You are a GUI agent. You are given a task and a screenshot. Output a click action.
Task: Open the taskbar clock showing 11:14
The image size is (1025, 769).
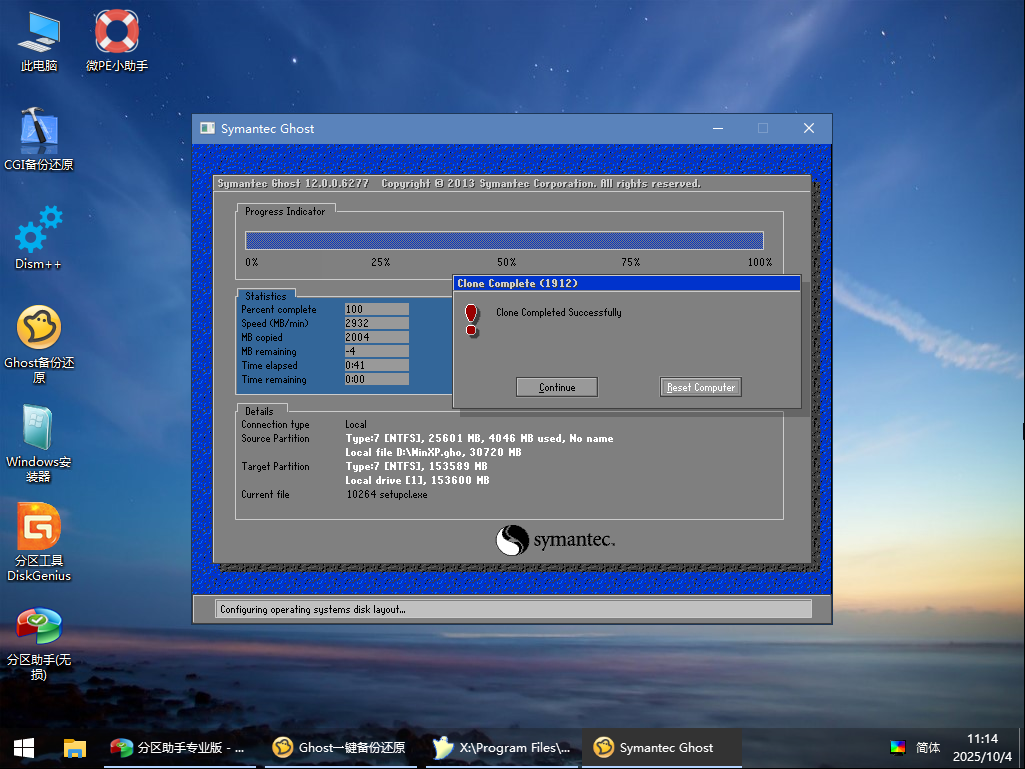pyautogui.click(x=982, y=747)
